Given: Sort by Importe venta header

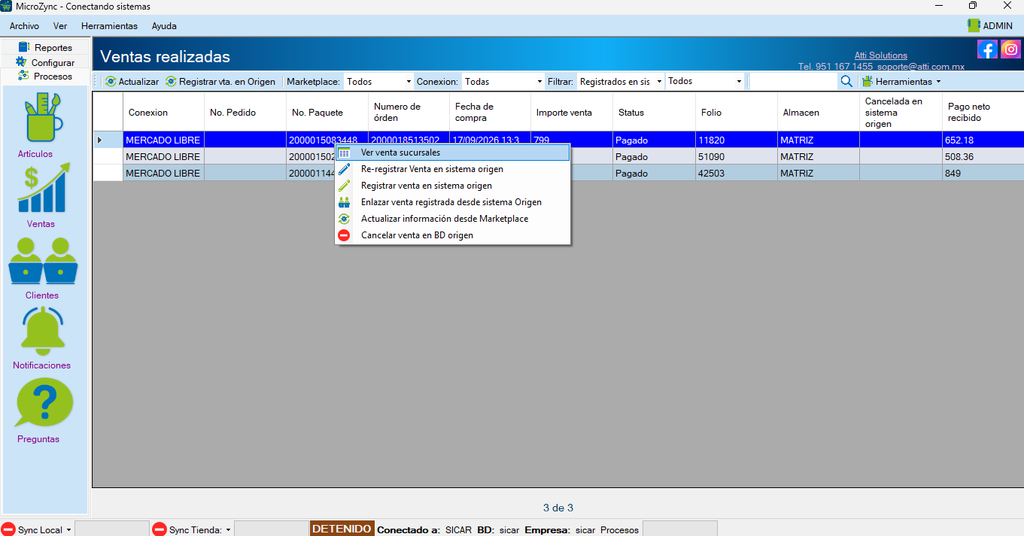Looking at the screenshot, I should pos(571,112).
